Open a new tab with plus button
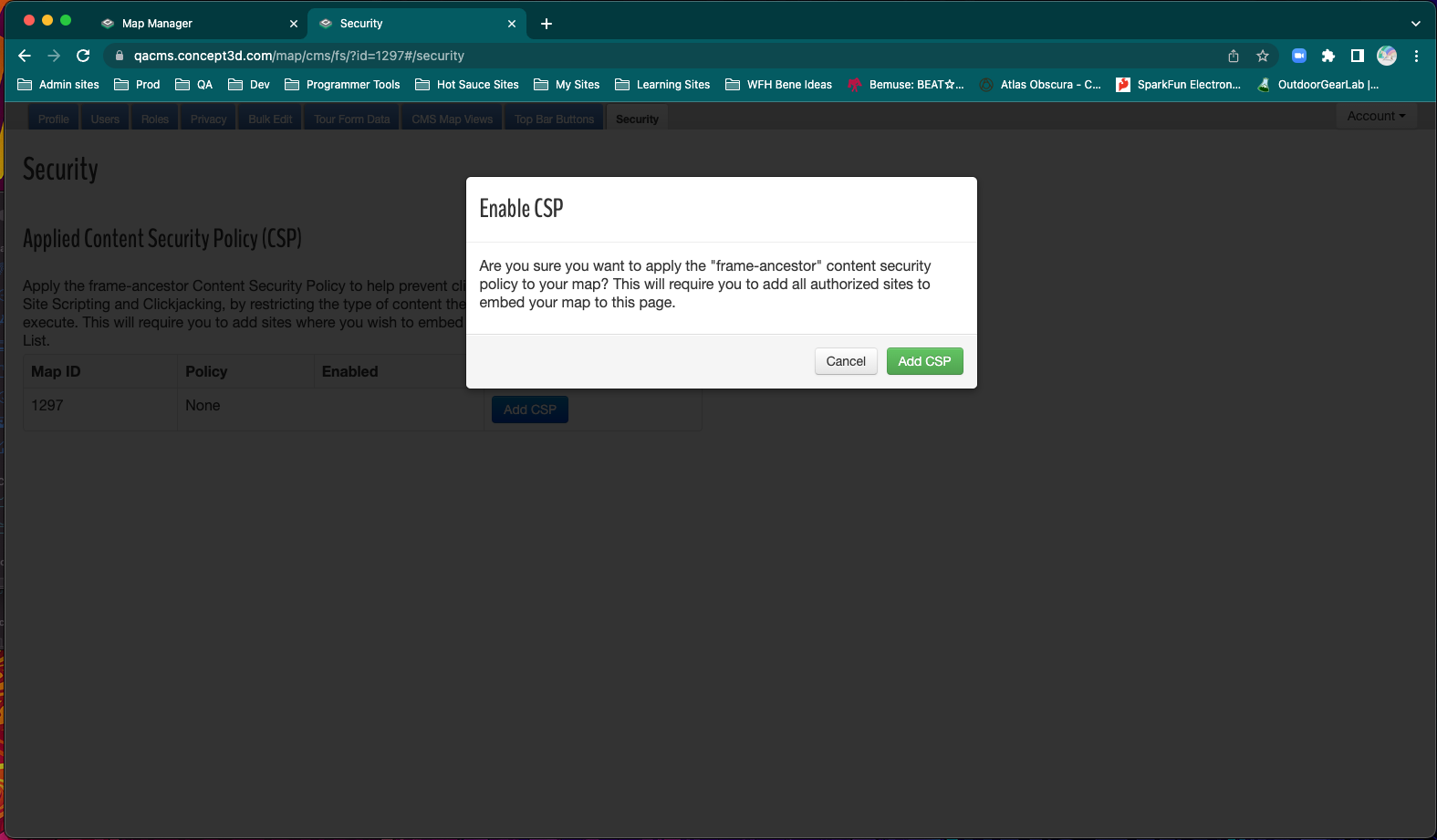This screenshot has width=1437, height=840. click(547, 24)
